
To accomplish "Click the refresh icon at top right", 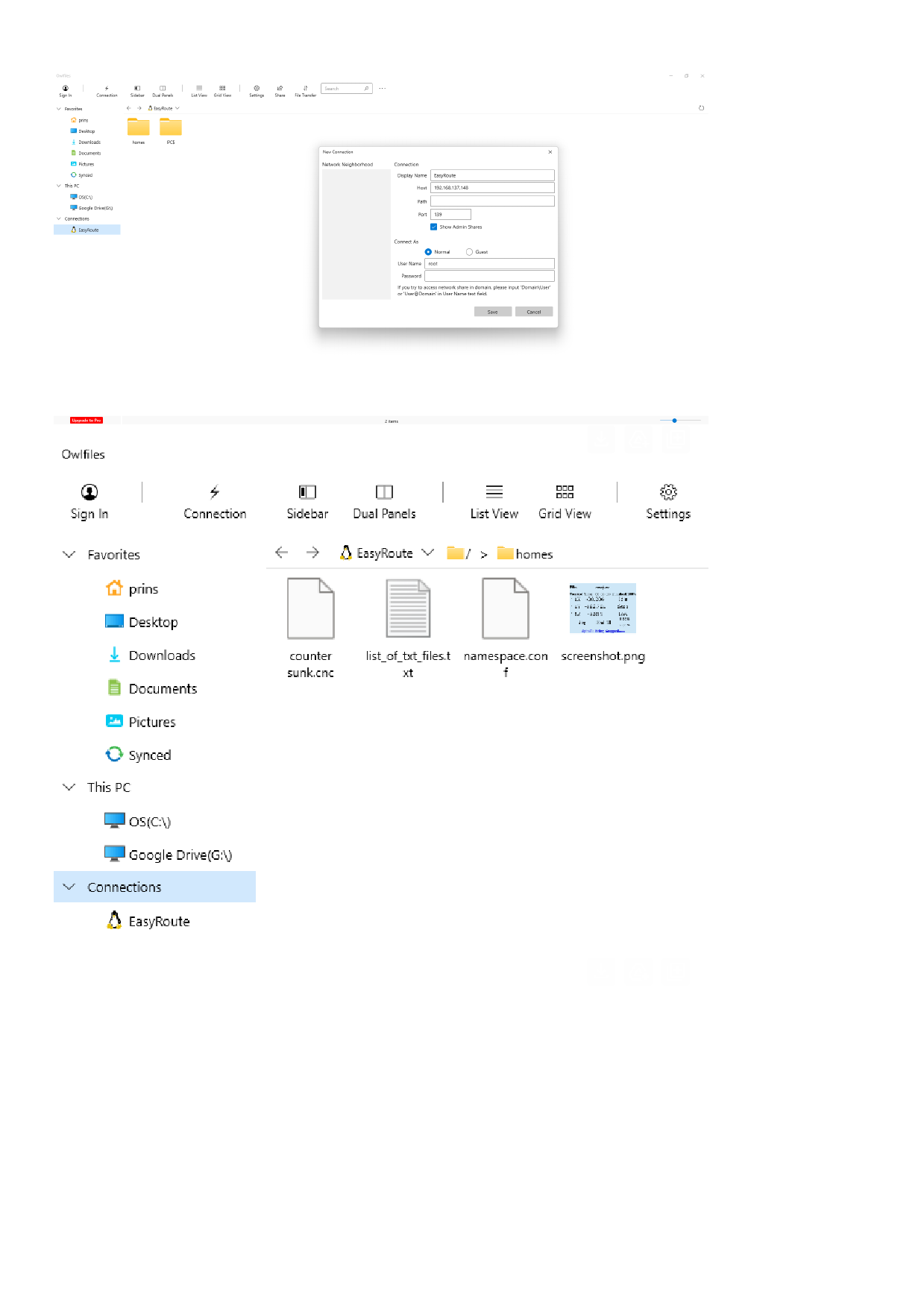I will pyautogui.click(x=701, y=108).
